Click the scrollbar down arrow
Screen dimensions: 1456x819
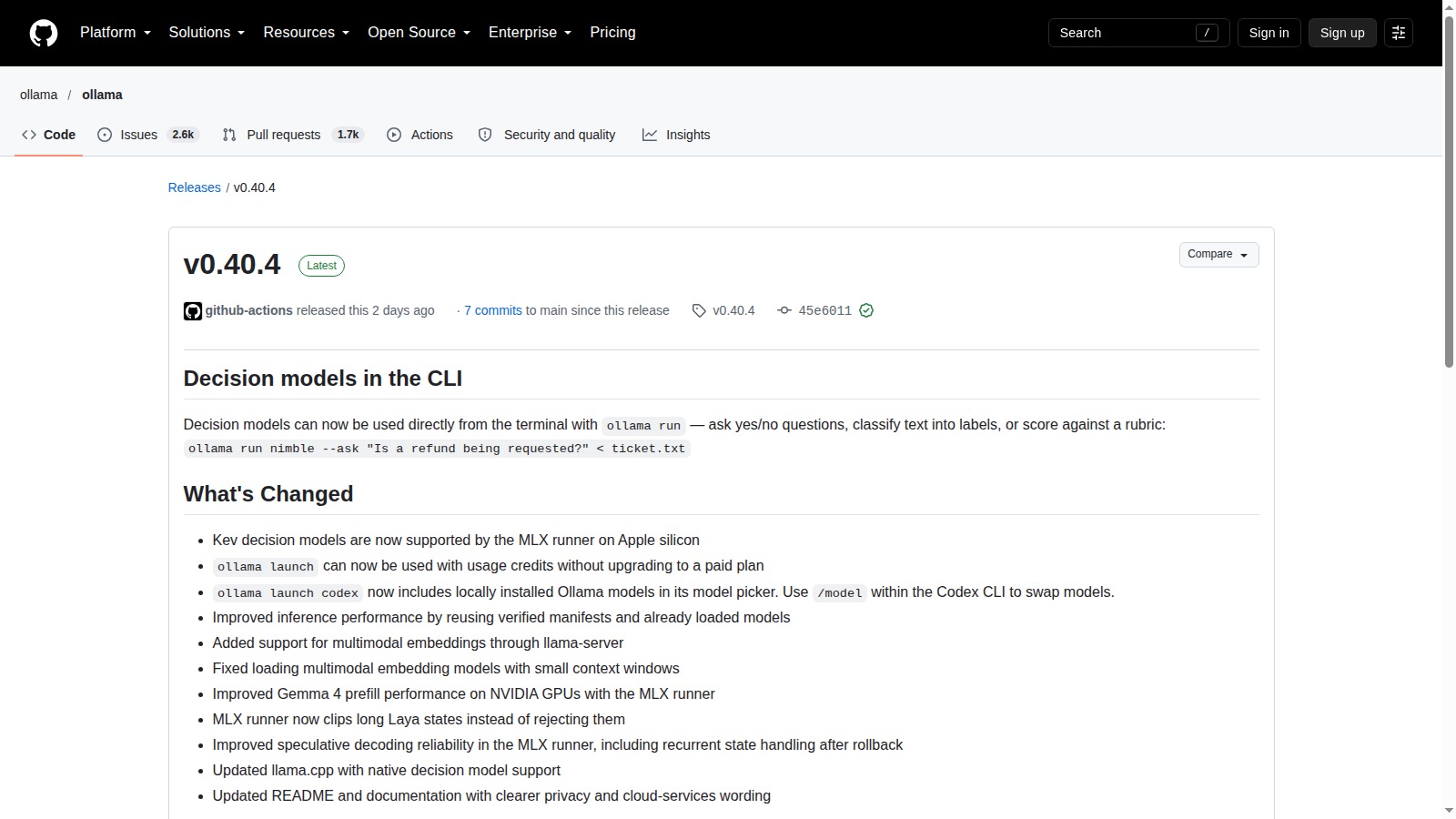(x=1449, y=811)
